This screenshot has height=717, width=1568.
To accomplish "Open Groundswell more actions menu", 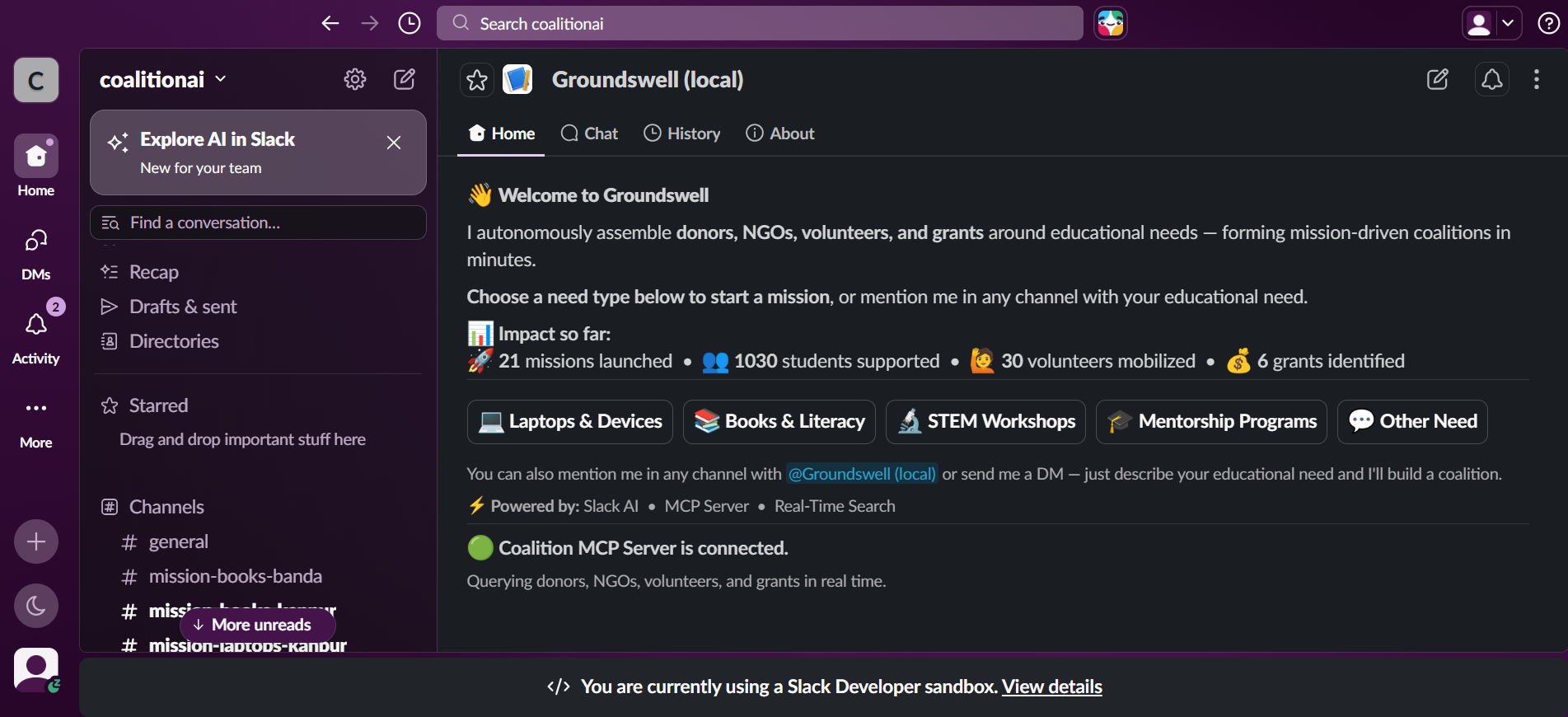I will tap(1537, 79).
